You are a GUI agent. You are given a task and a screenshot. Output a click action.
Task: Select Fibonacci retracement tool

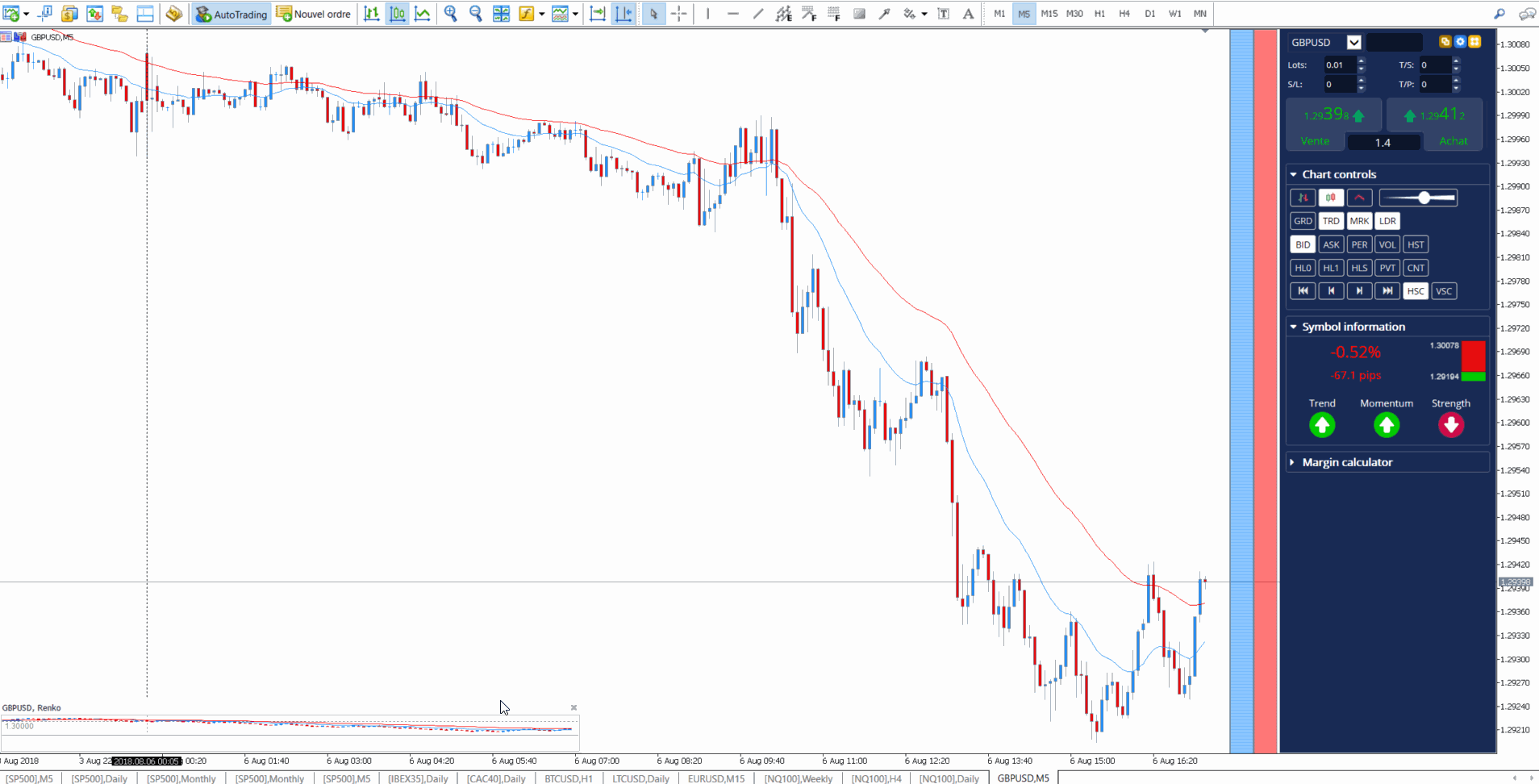click(834, 14)
